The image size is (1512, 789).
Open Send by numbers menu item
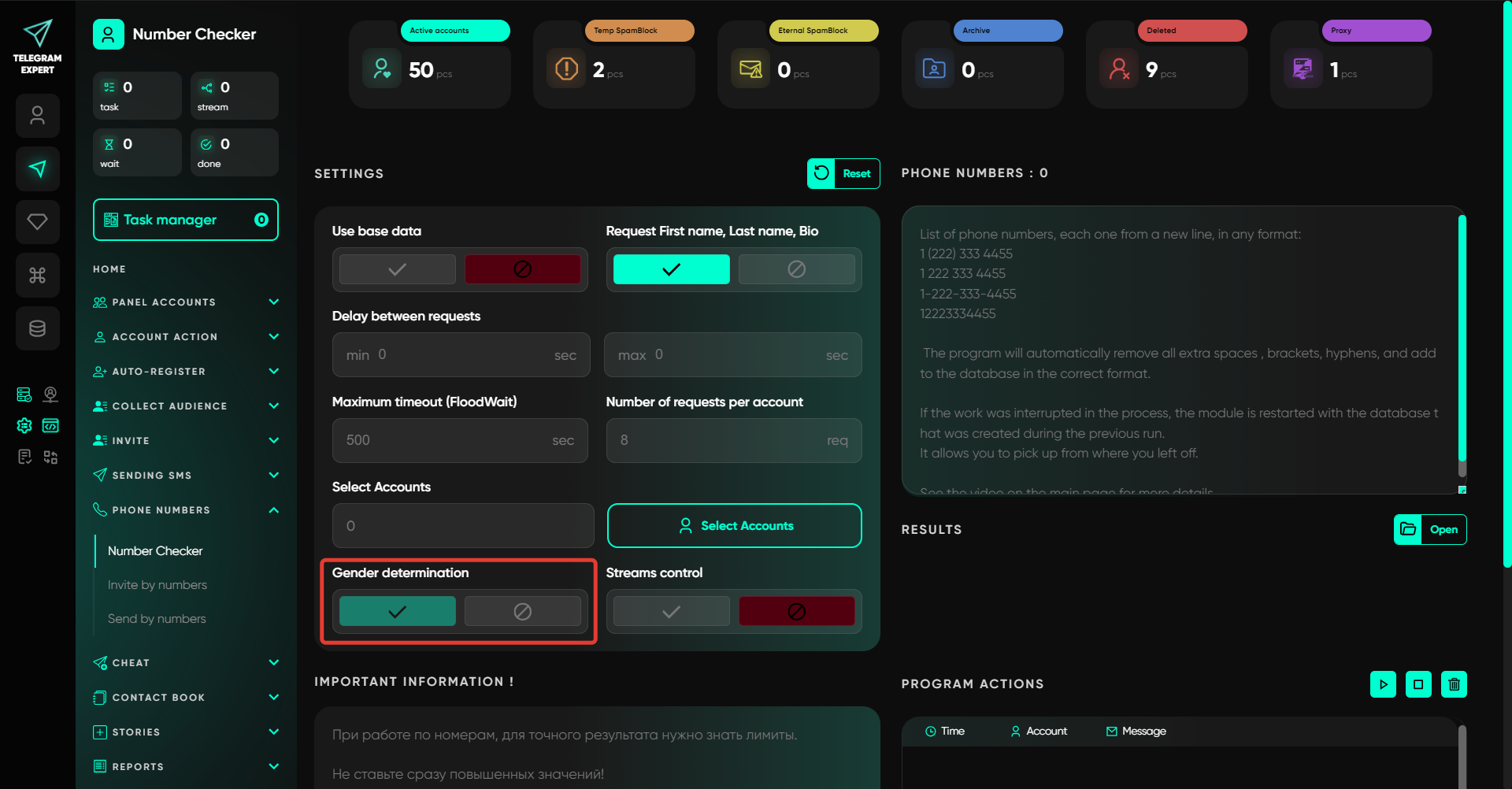point(157,619)
